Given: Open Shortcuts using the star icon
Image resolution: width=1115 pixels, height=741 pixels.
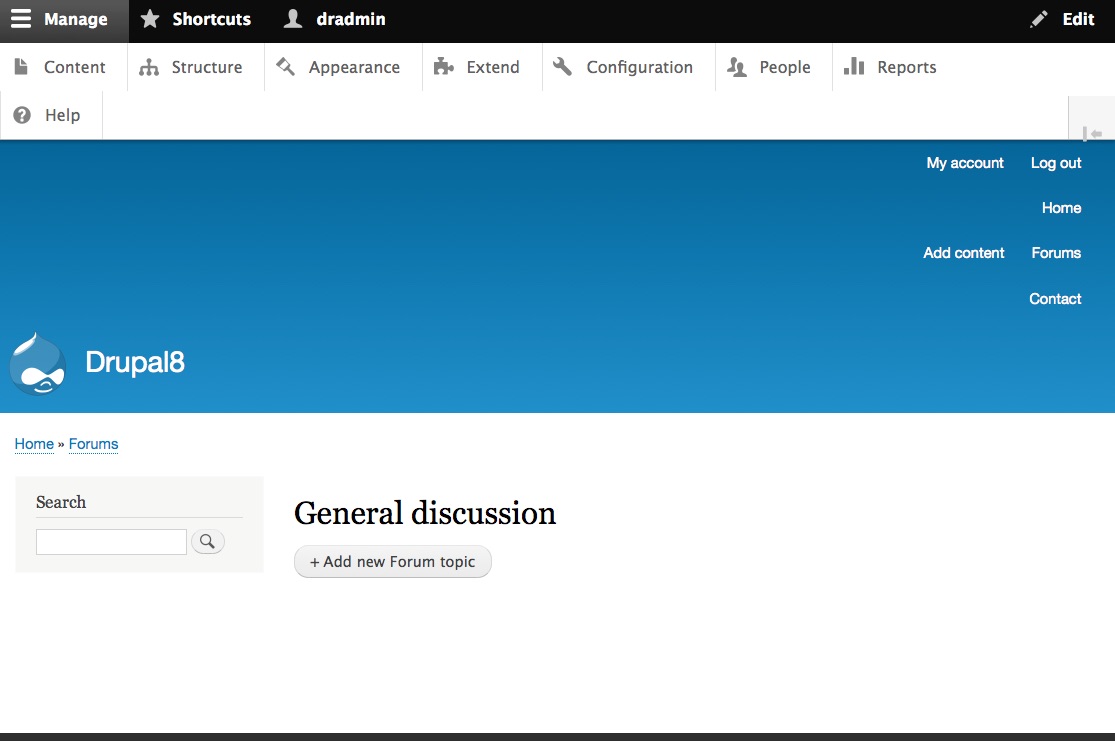Looking at the screenshot, I should [150, 19].
